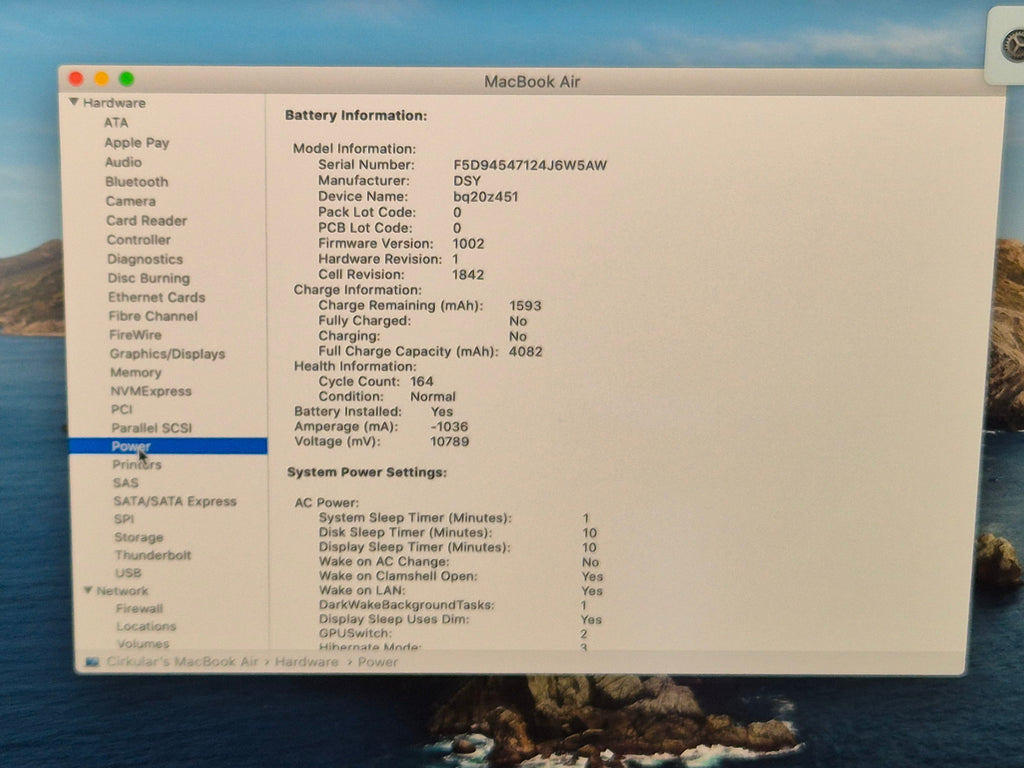Viewport: 1024px width, 768px height.
Task: Select Volumes under Network
Action: (143, 643)
